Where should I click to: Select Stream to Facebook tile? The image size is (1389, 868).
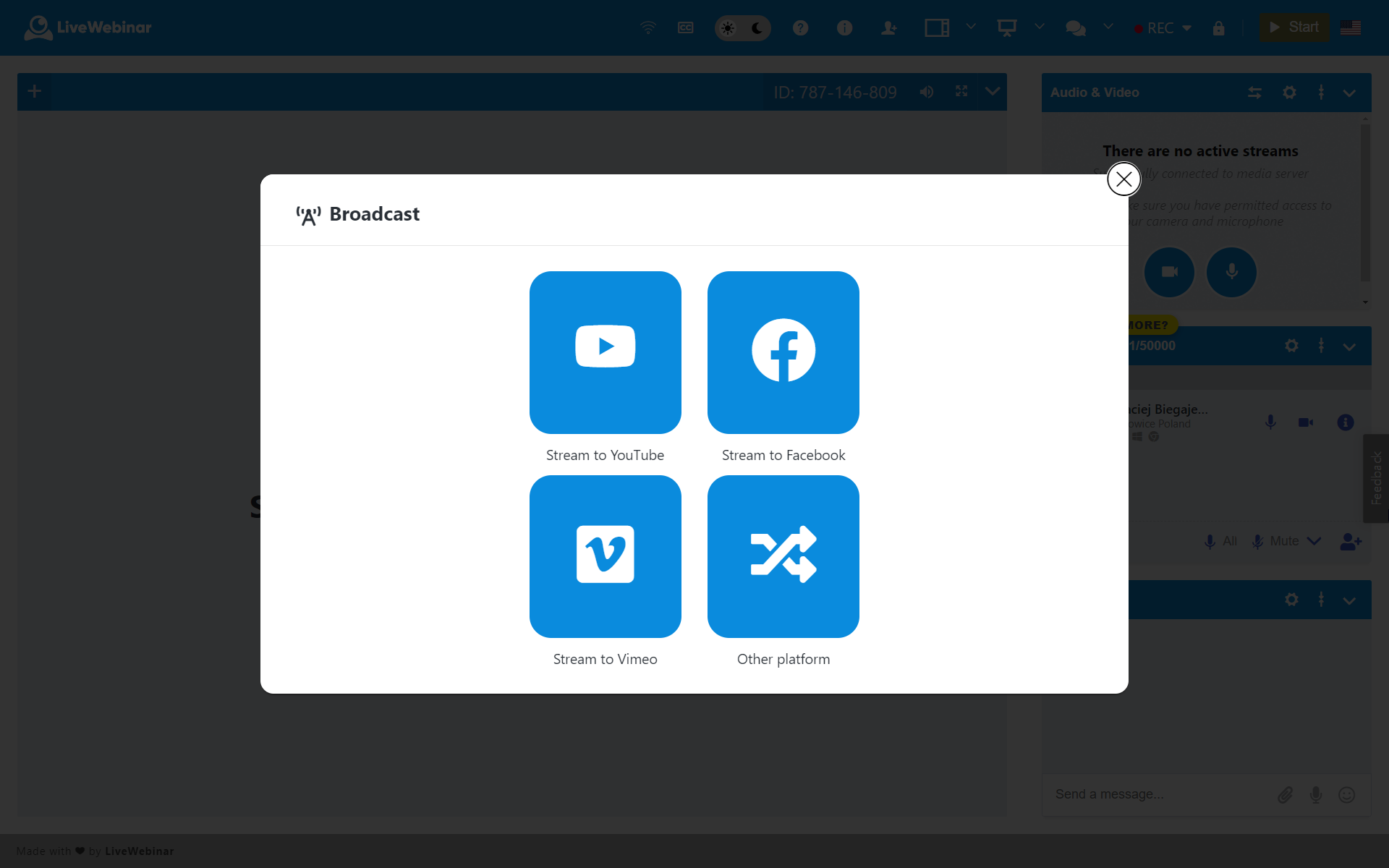(783, 352)
